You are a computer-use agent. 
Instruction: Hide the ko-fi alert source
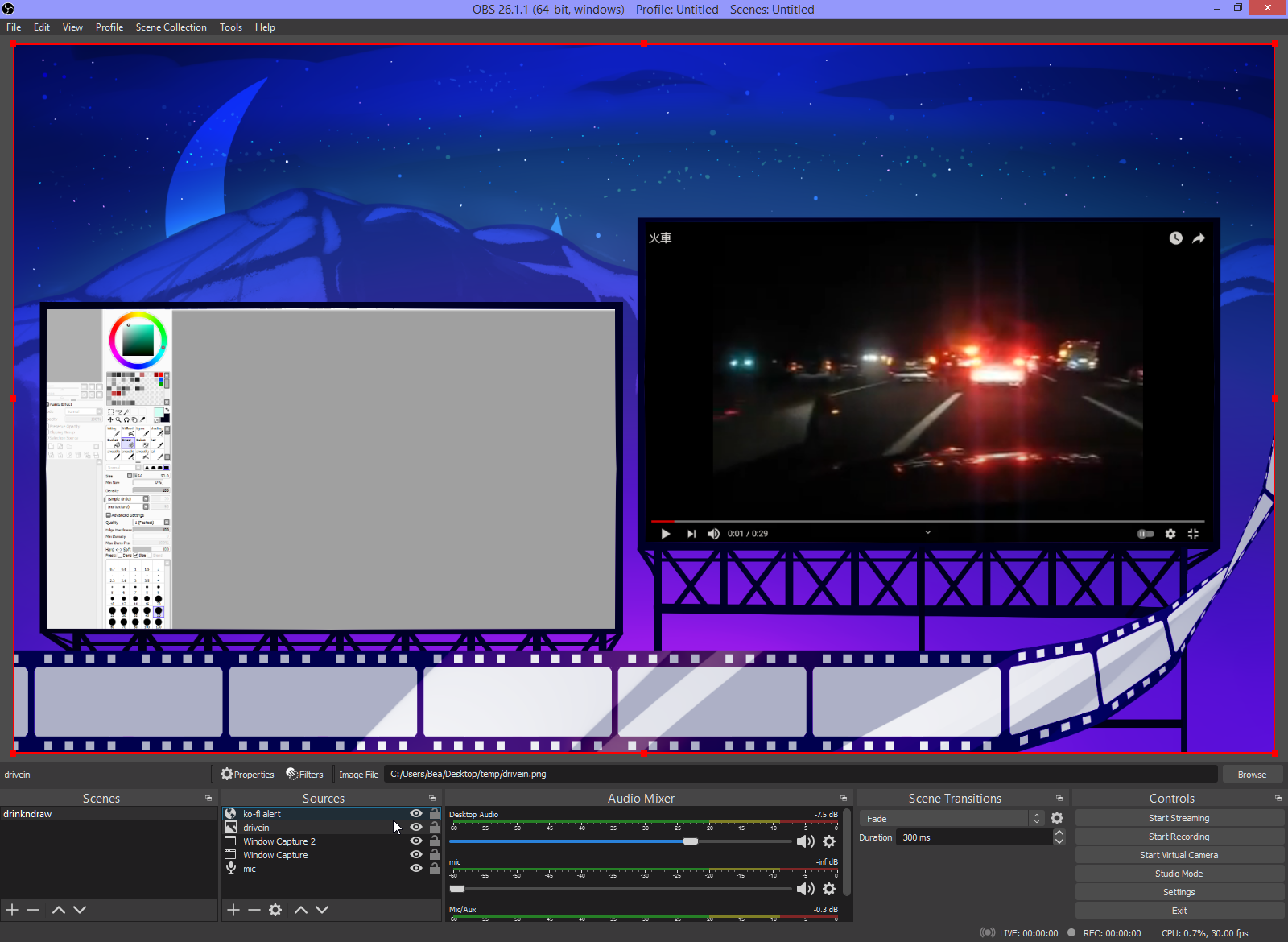click(416, 813)
